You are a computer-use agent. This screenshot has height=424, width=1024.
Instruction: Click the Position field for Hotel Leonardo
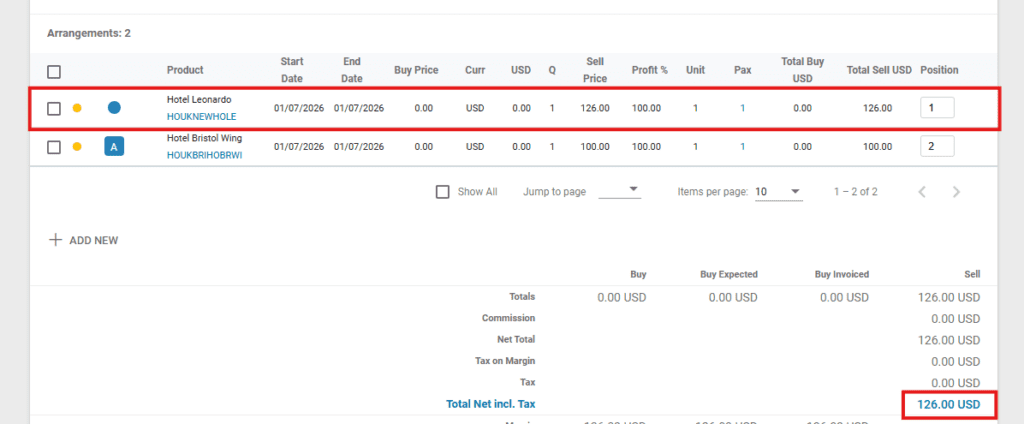pos(936,108)
